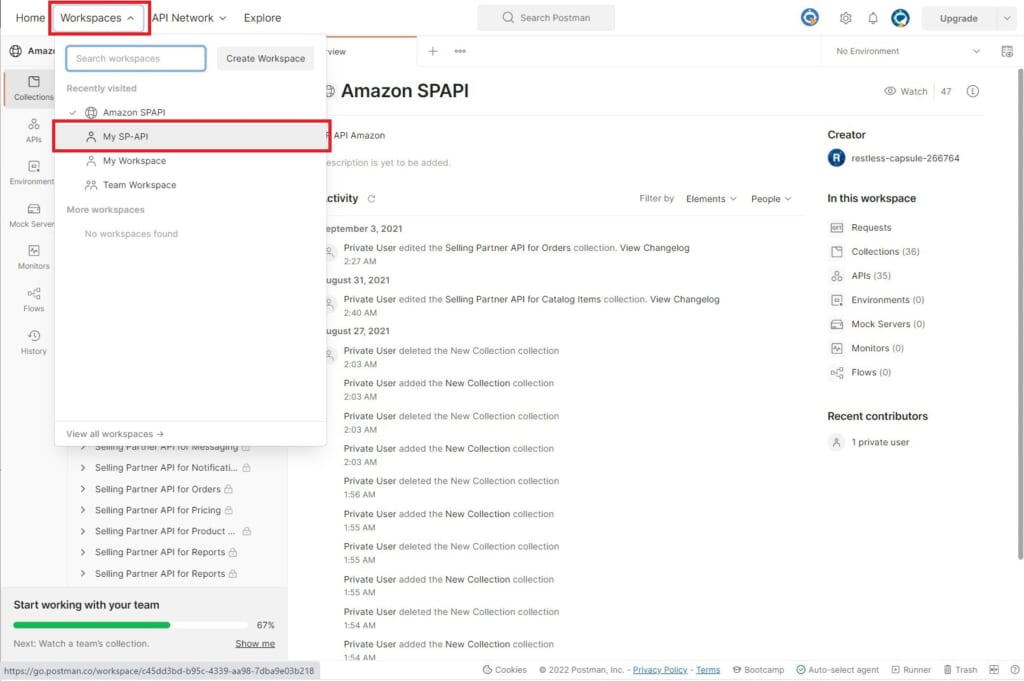
Task: Click the help icon in status bar
Action: 1014,670
